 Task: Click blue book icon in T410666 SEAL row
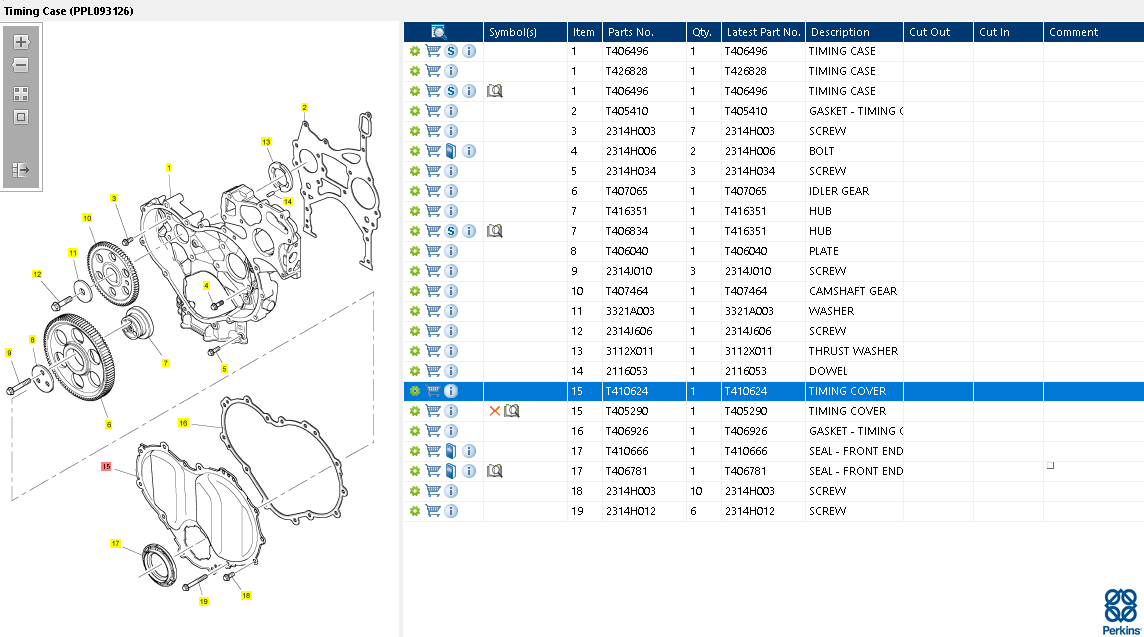(451, 451)
